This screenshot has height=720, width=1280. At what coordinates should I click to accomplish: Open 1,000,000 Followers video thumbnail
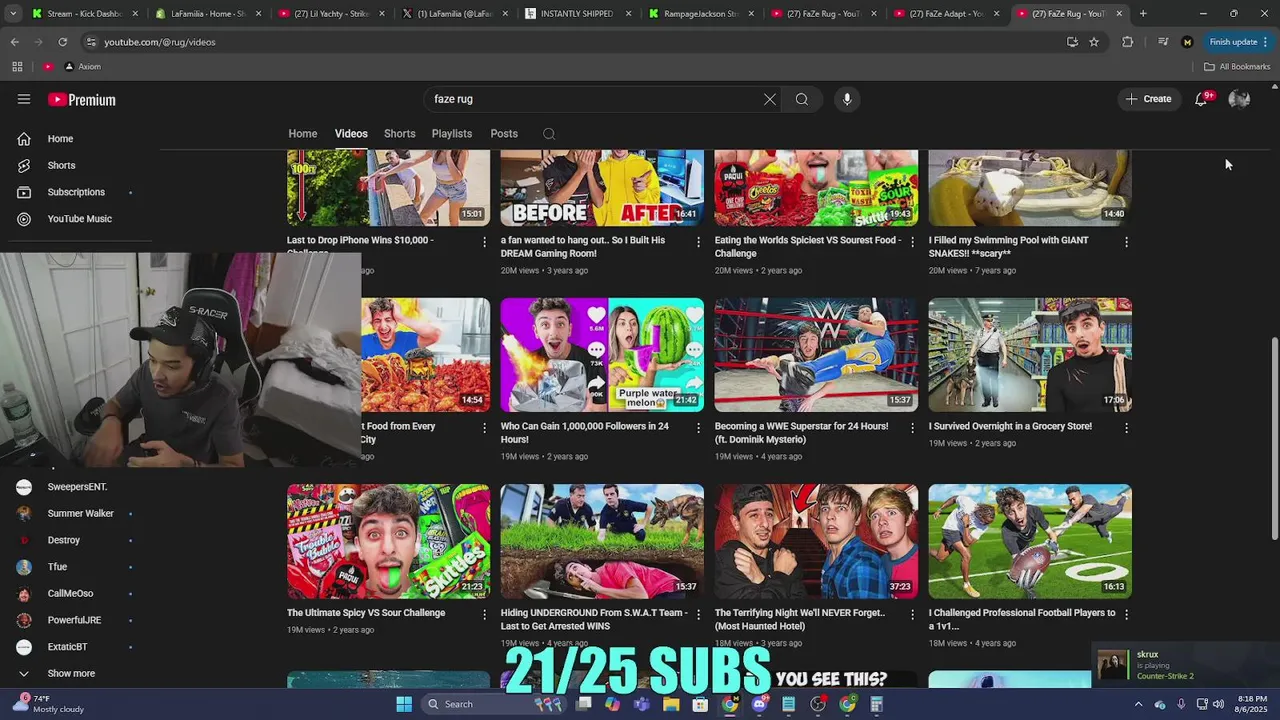click(x=602, y=355)
